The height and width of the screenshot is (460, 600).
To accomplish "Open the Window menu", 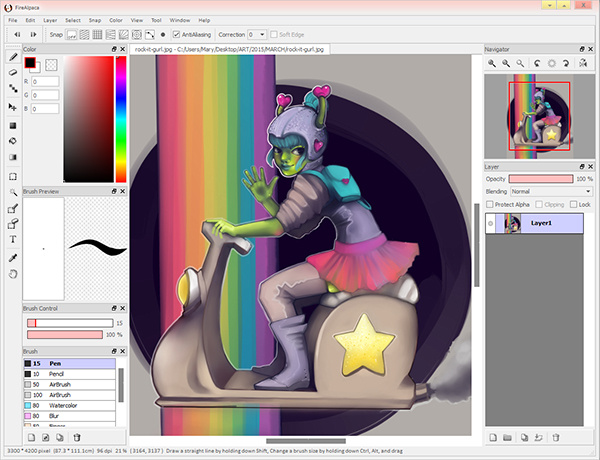I will pos(180,20).
